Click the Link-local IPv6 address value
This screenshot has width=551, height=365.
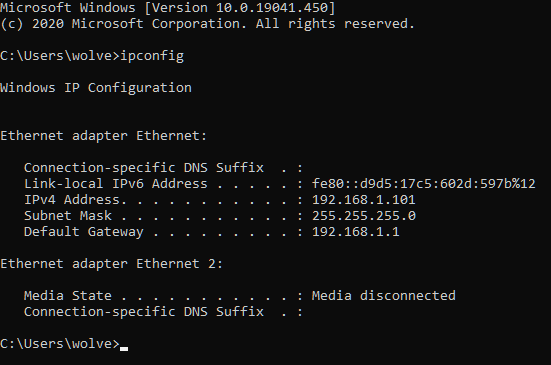(x=423, y=184)
